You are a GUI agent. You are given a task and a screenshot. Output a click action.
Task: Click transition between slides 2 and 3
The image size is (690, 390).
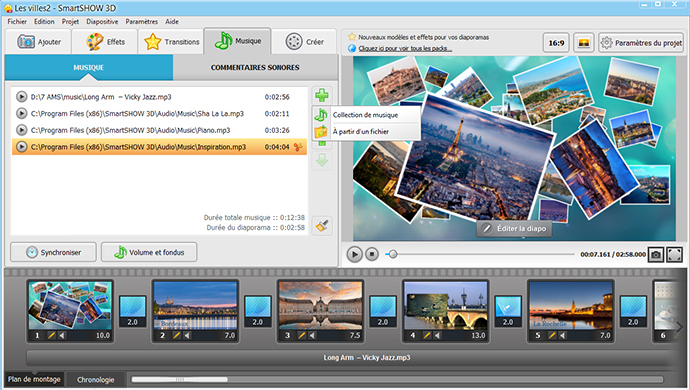point(258,311)
